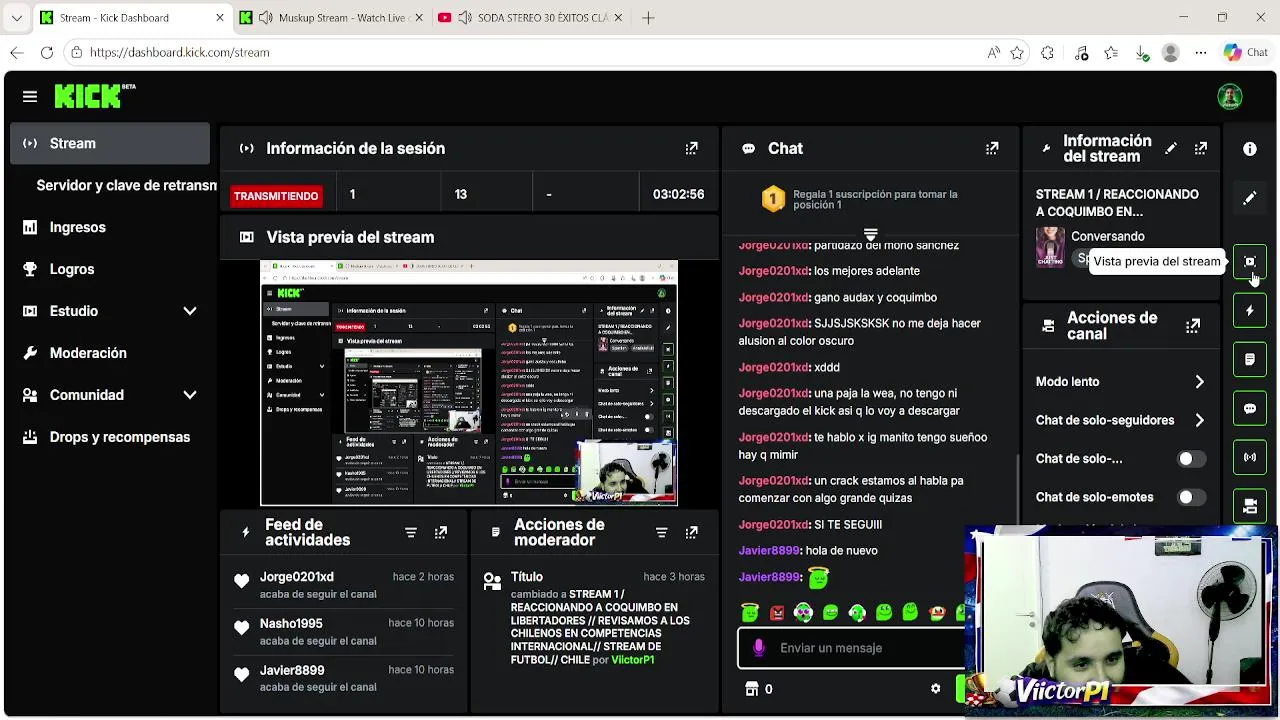Open chat settings gear icon
The height and width of the screenshot is (720, 1280).
point(935,689)
